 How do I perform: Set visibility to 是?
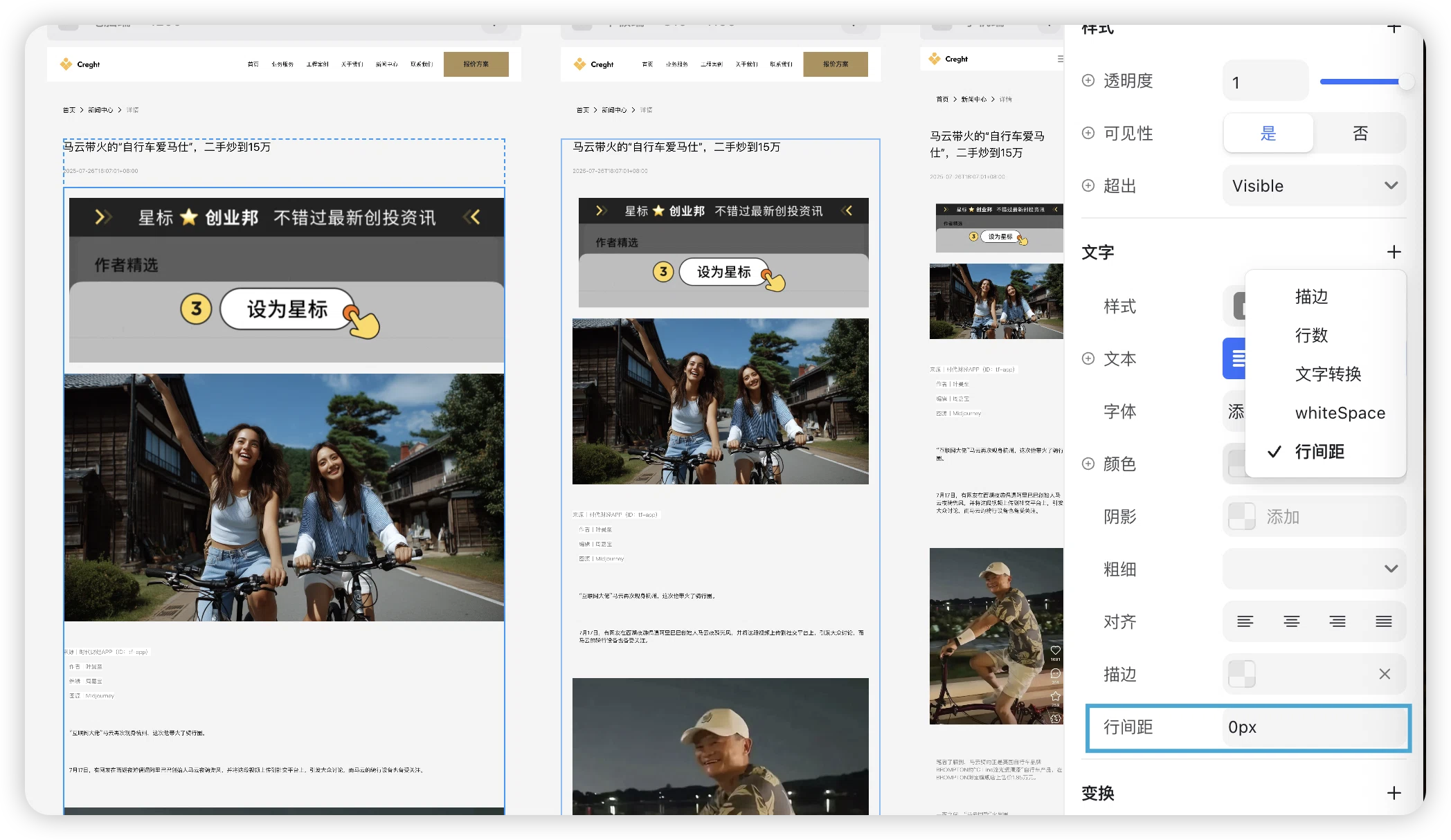1268,133
